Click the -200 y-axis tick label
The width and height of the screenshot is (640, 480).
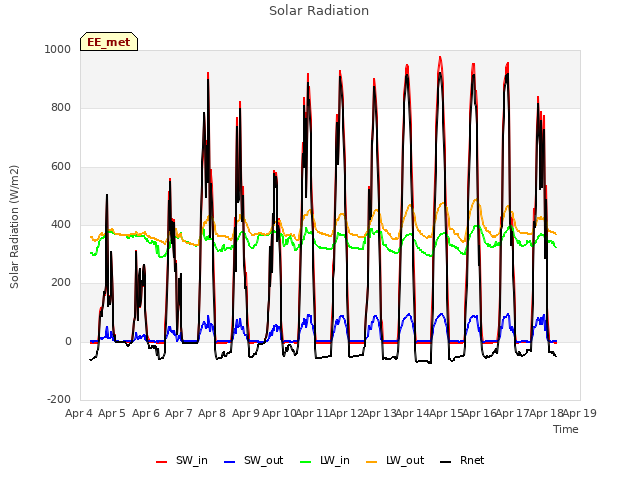(59, 399)
